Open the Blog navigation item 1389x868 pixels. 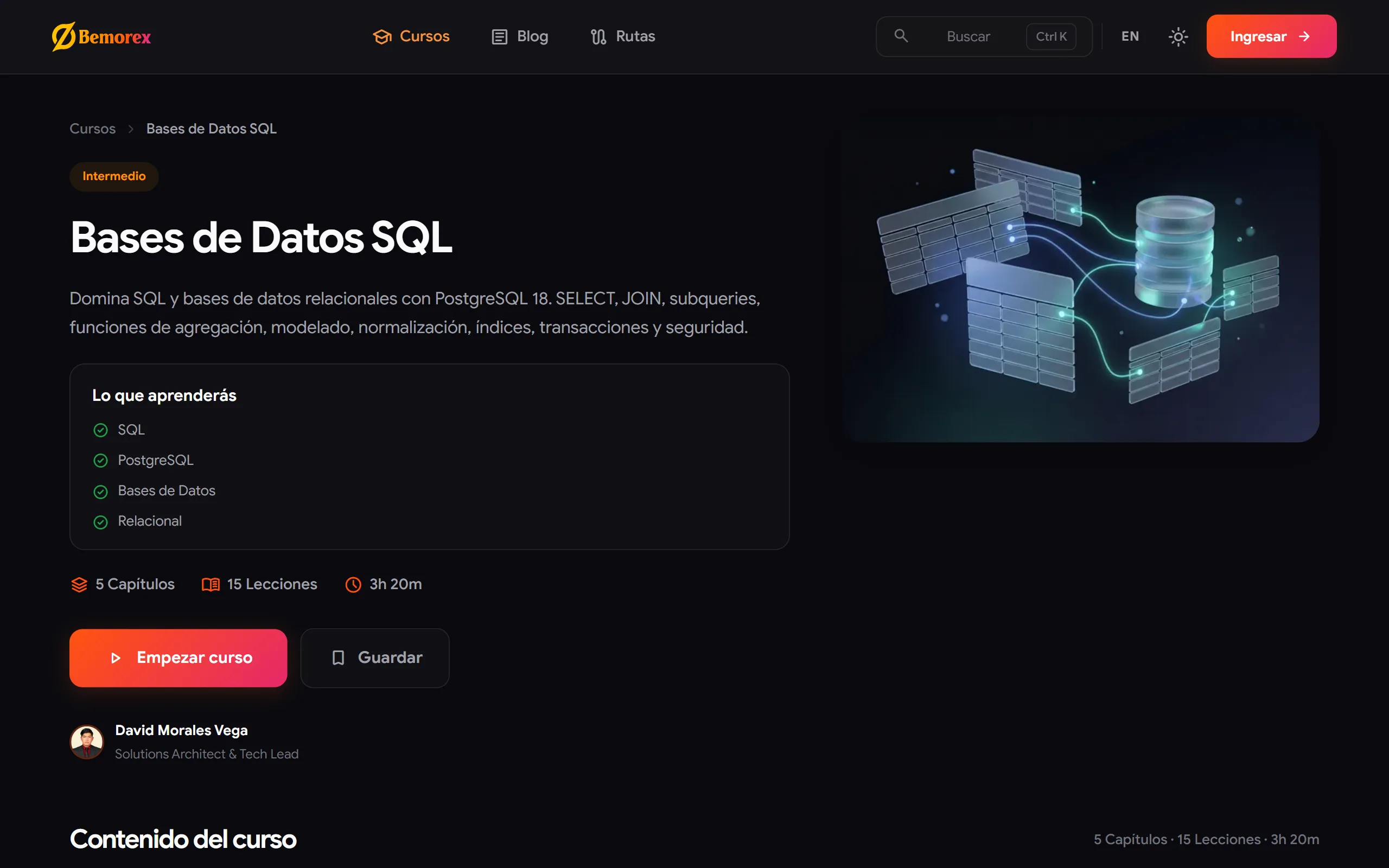click(x=520, y=36)
